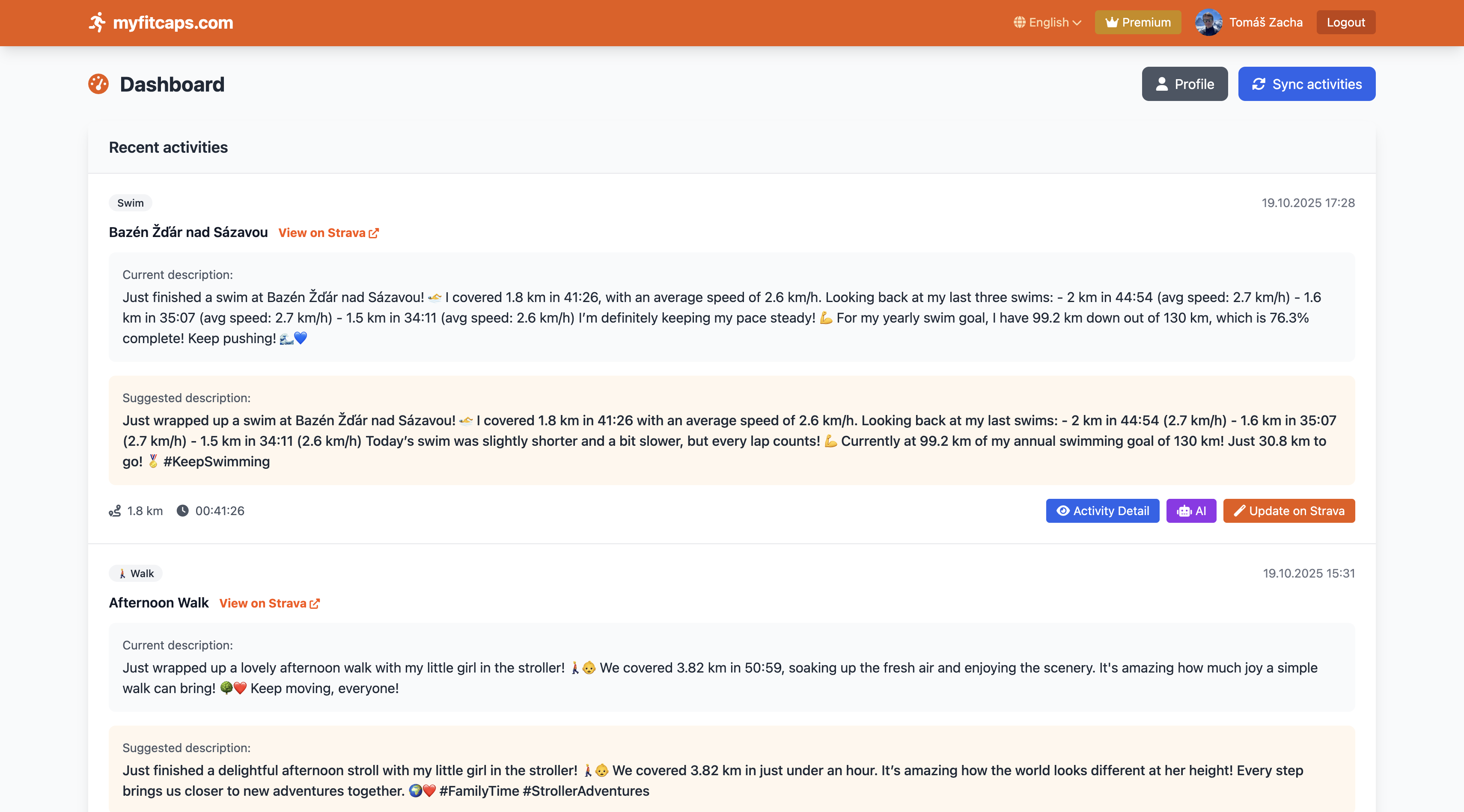Click the robot icon on the AI button
The height and width of the screenshot is (812, 1464).
1184,510
